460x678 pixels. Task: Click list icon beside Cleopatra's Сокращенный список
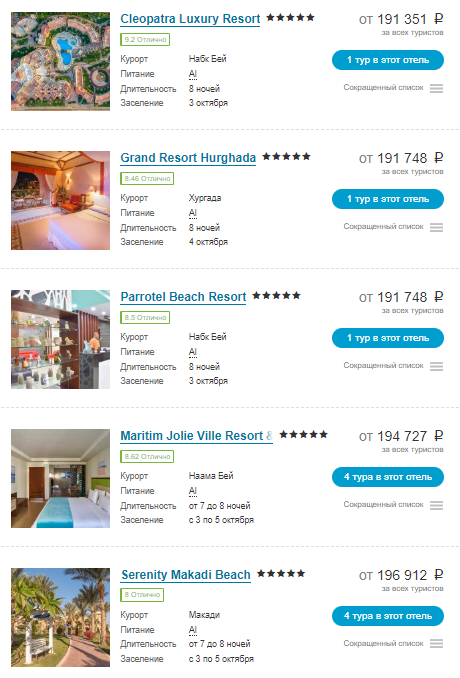click(436, 88)
